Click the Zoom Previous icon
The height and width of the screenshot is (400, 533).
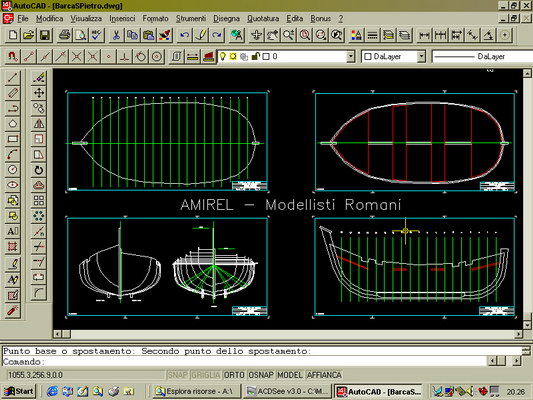[336, 35]
